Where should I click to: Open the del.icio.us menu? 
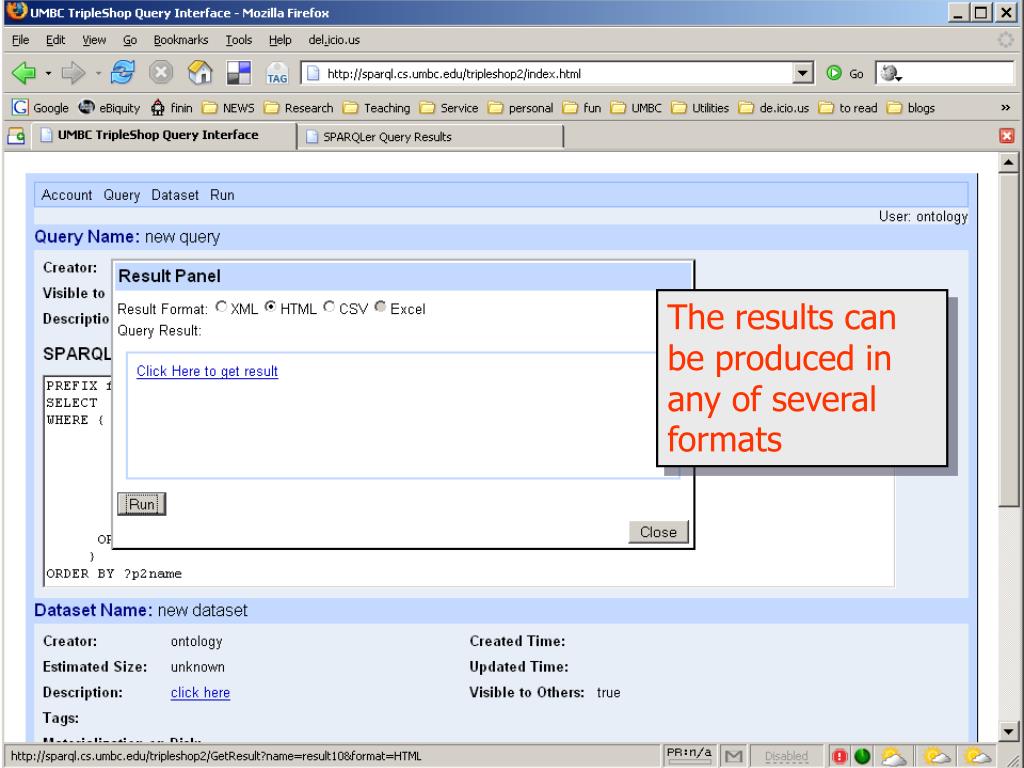tap(334, 40)
